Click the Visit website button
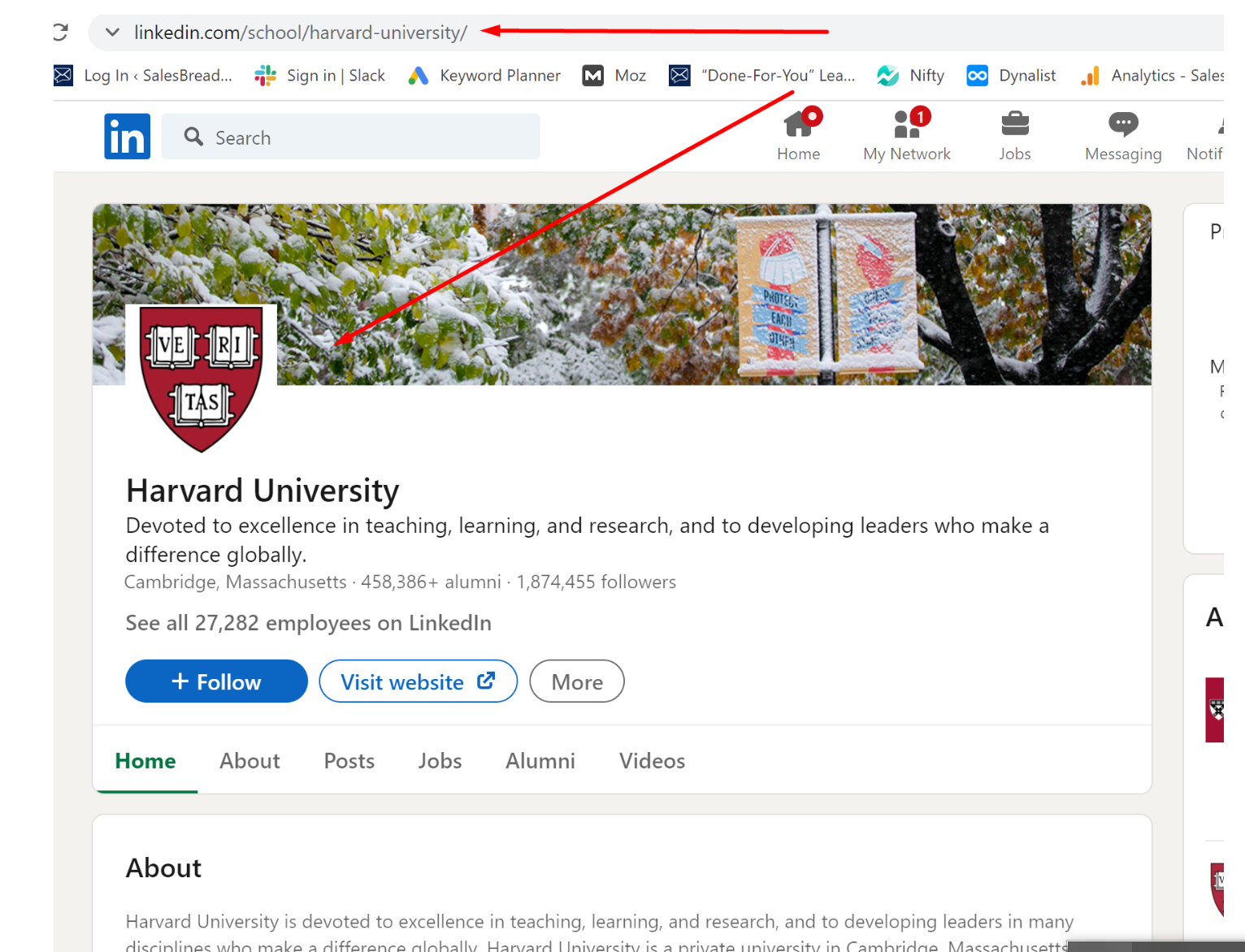Viewport: 1245px width, 952px height. pyautogui.click(x=418, y=682)
